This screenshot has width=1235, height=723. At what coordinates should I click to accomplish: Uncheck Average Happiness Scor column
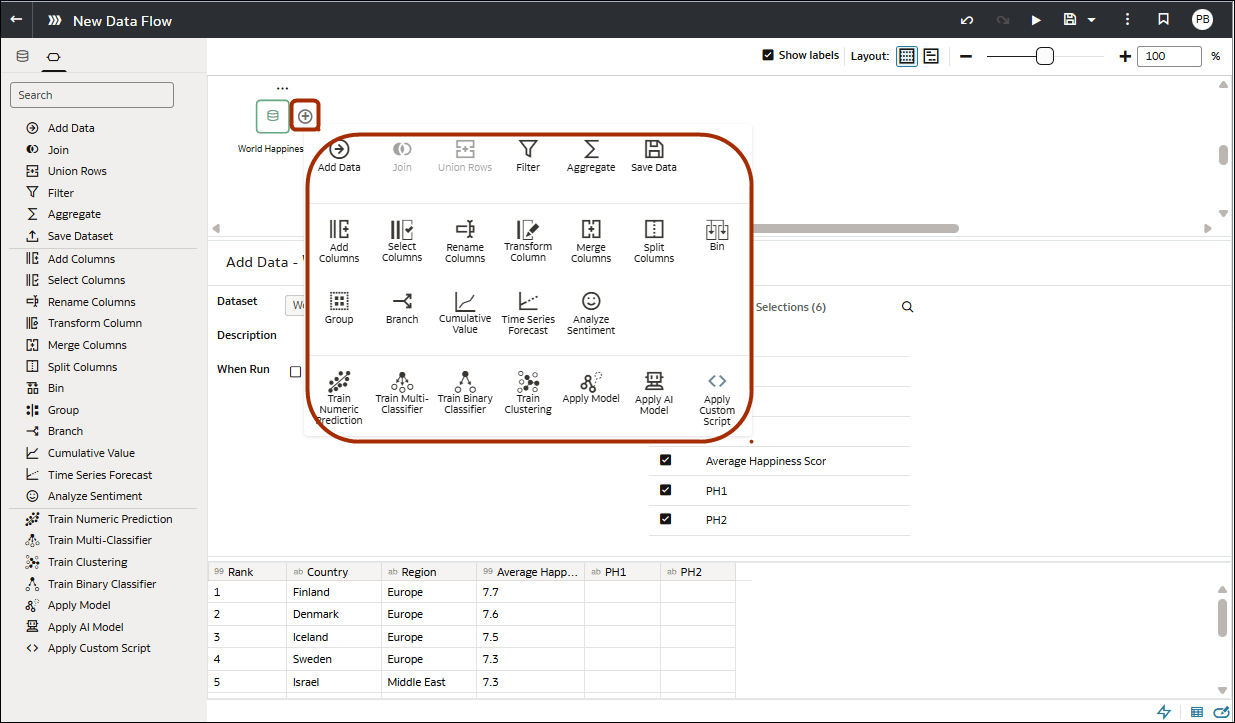click(665, 460)
